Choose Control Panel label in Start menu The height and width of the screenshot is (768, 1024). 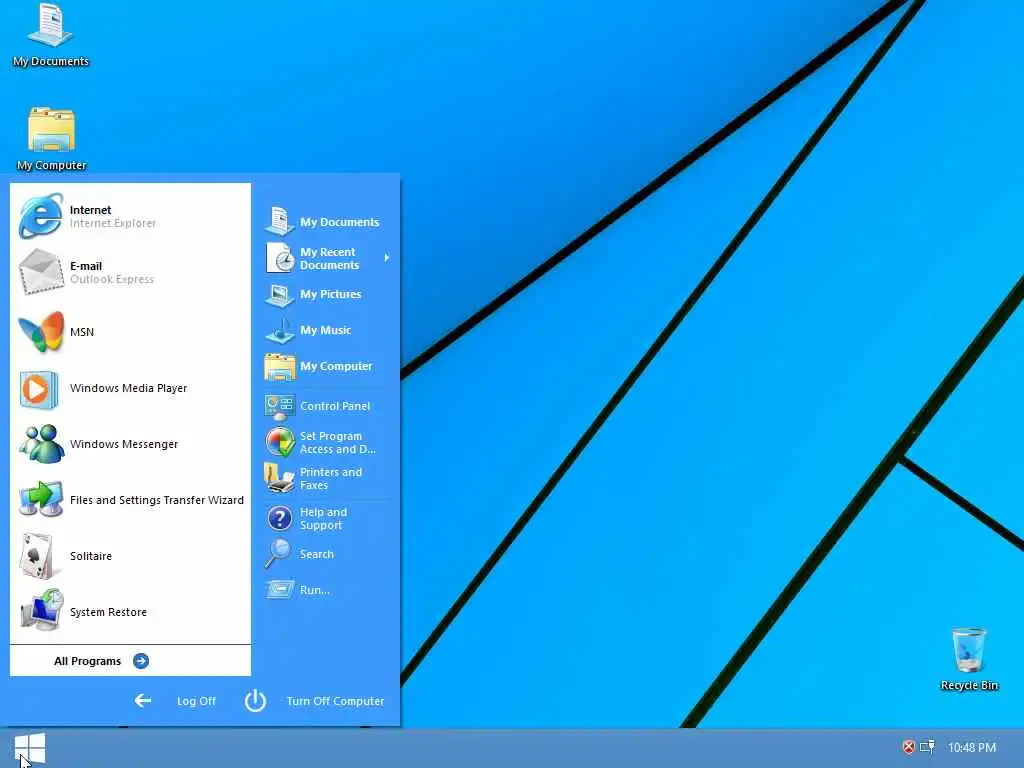335,406
